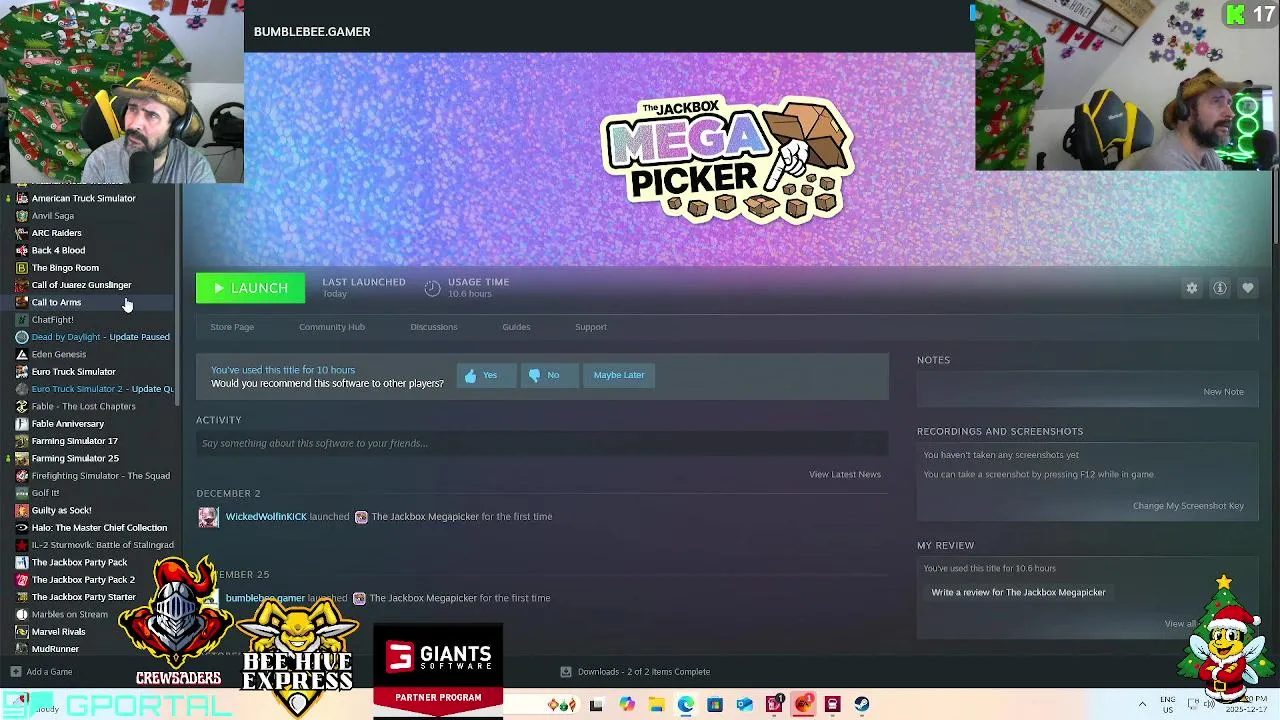This screenshot has width=1280, height=720.
Task: Open Downloads status at bottom bar
Action: pyautogui.click(x=635, y=672)
